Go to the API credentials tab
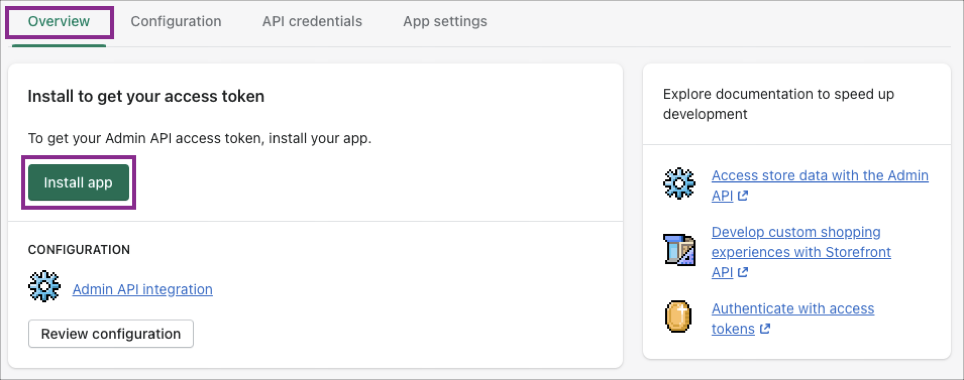Viewport: 964px width, 380px height. point(312,22)
